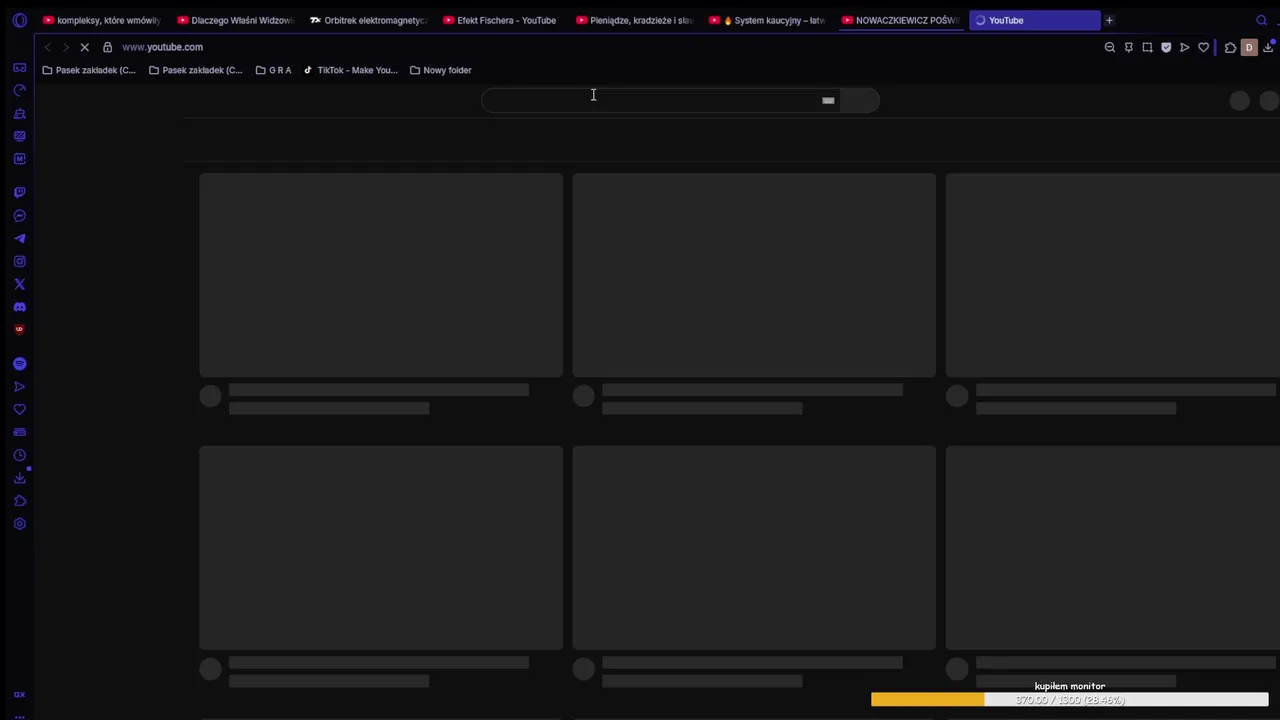This screenshot has width=1280, height=720.
Task: Open Messenger in the sidebar
Action: click(x=19, y=215)
